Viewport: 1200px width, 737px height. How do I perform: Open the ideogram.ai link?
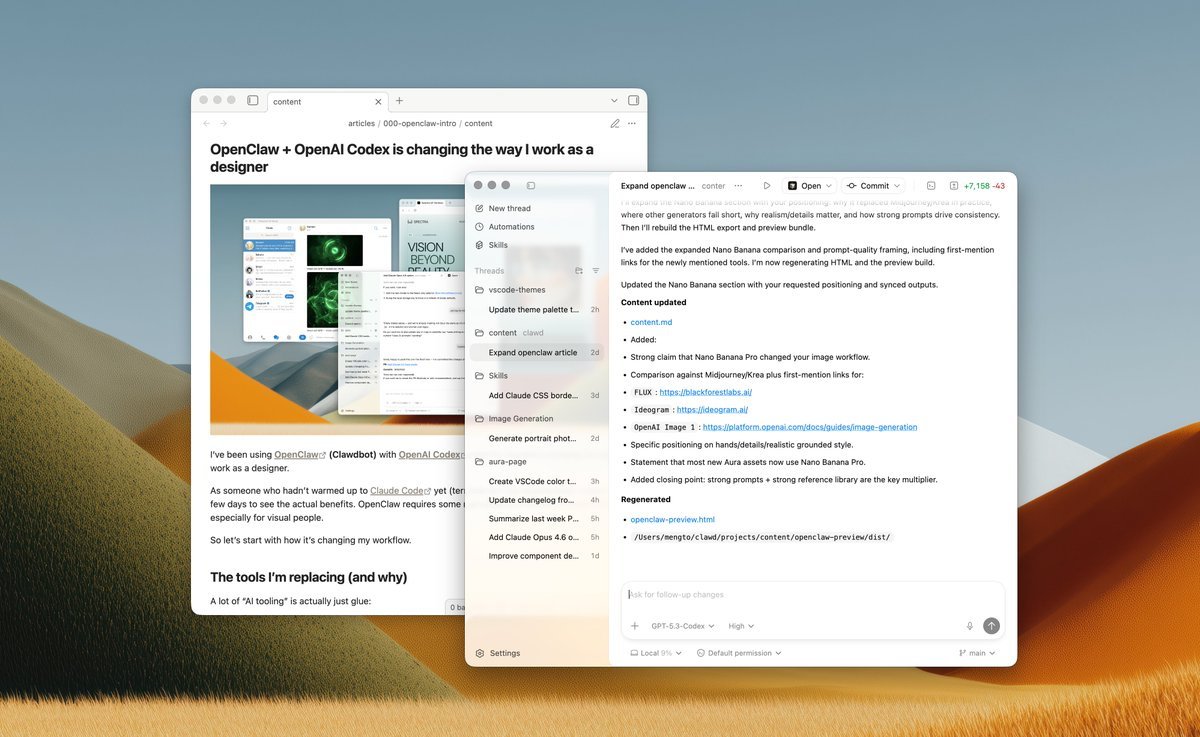712,410
